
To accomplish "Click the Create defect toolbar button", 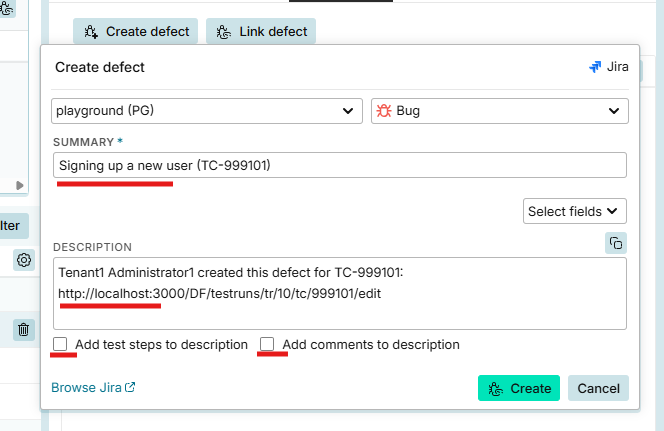I will (x=136, y=31).
